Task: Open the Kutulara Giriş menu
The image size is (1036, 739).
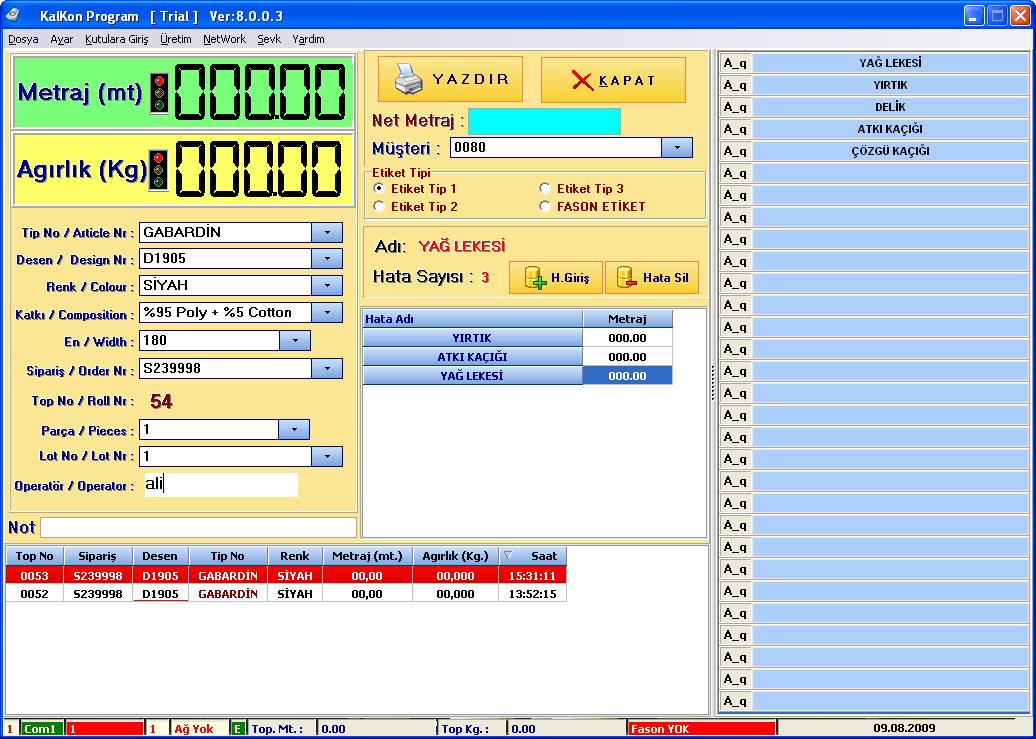Action: (117, 39)
